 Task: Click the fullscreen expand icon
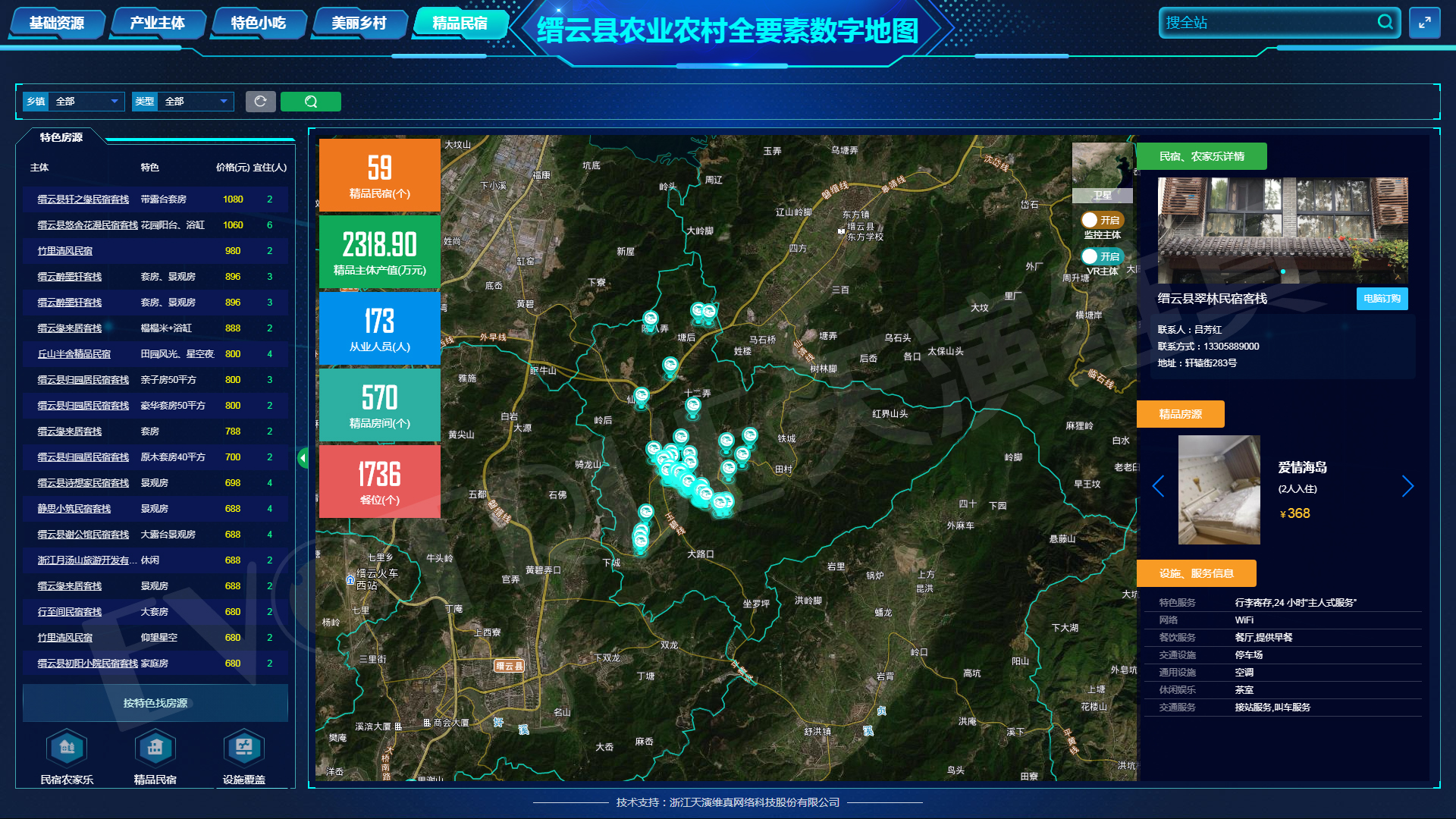pos(1424,23)
